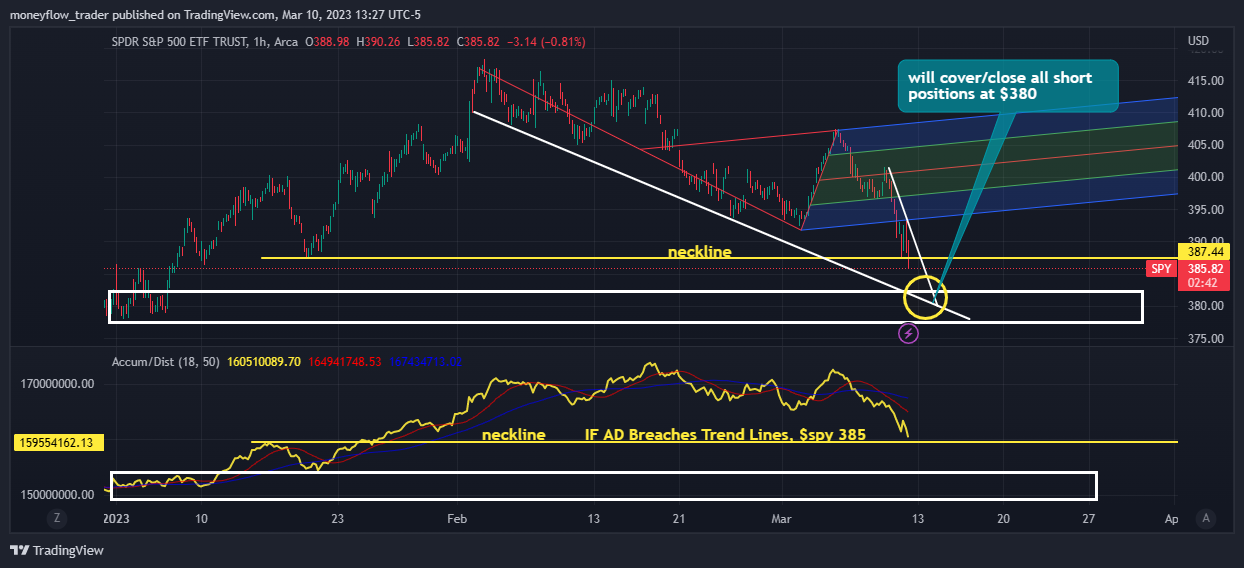Click the SPY symbol tag on price axis
The height and width of the screenshot is (568, 1244).
point(1161,269)
